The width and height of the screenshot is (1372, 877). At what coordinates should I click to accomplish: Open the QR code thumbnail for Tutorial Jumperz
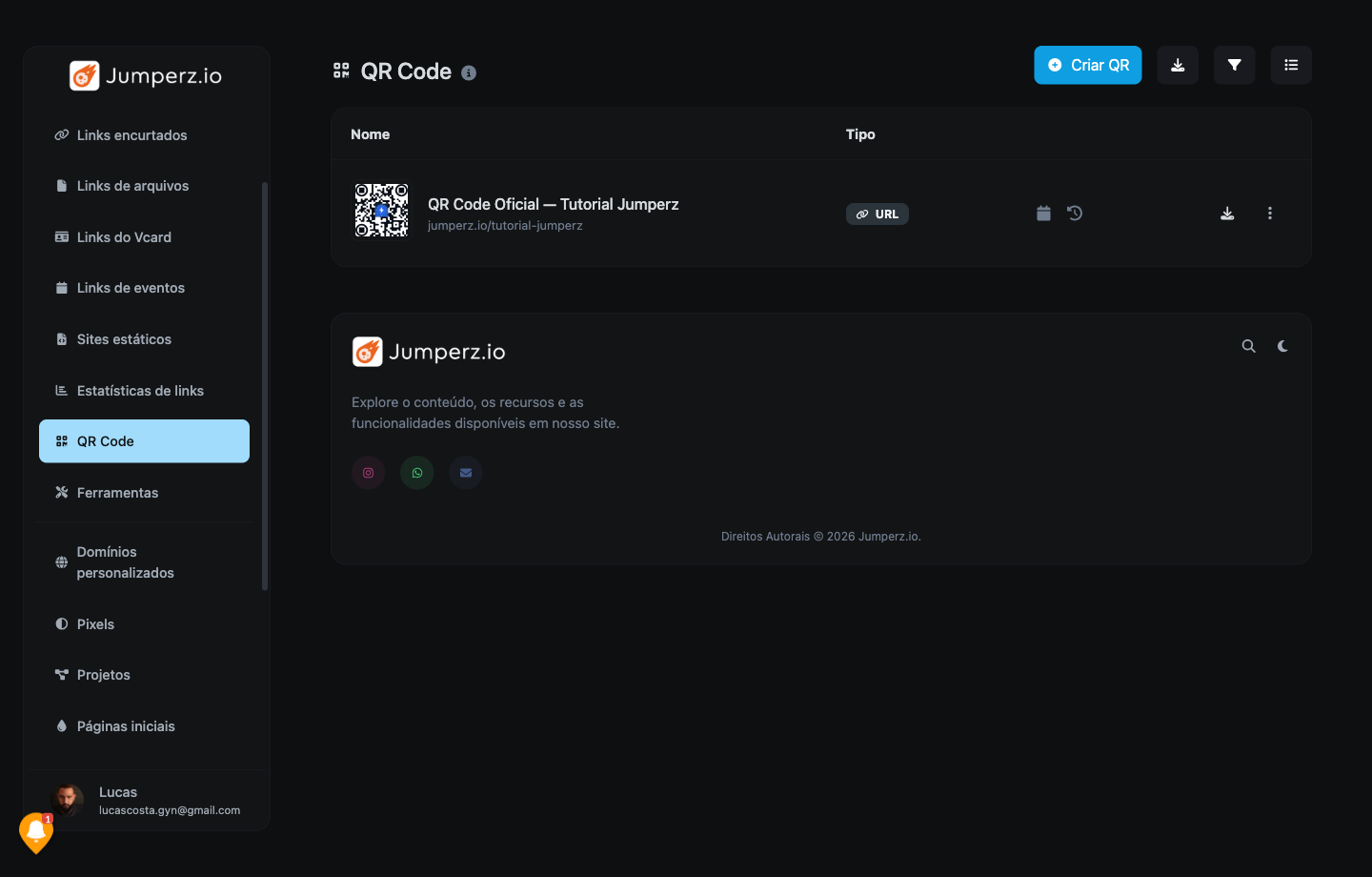382,211
